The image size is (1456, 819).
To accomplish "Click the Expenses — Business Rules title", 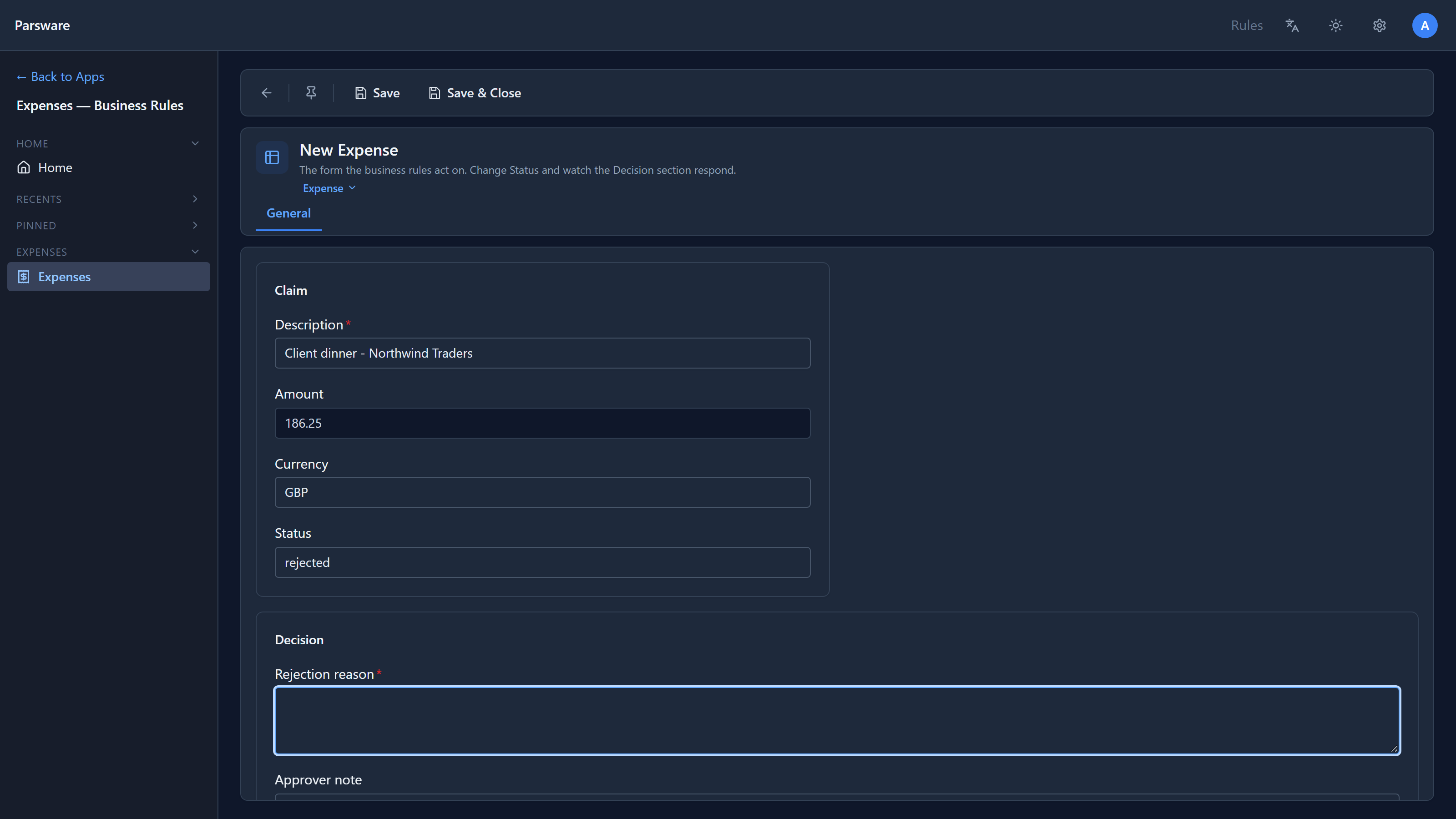I will tap(100, 105).
